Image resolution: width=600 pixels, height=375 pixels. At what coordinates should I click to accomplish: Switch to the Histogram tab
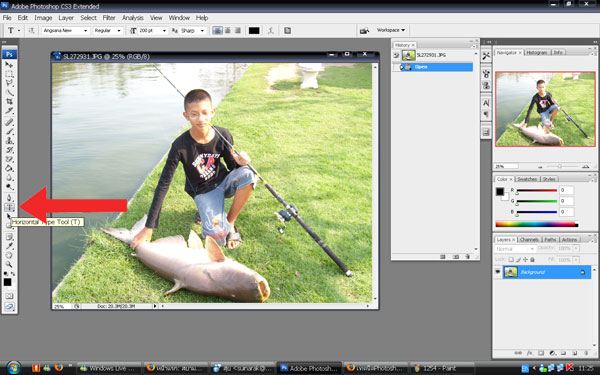[537, 52]
